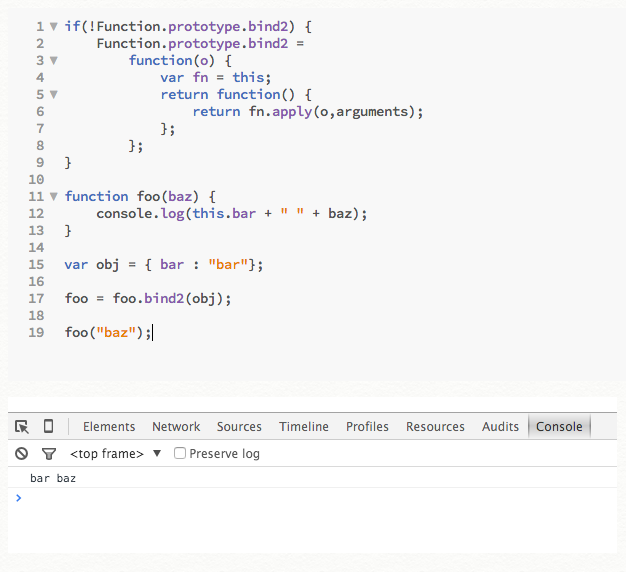Click the "return fn.apply(o,arguments);" line
This screenshot has width=626, height=572.
click(x=308, y=112)
